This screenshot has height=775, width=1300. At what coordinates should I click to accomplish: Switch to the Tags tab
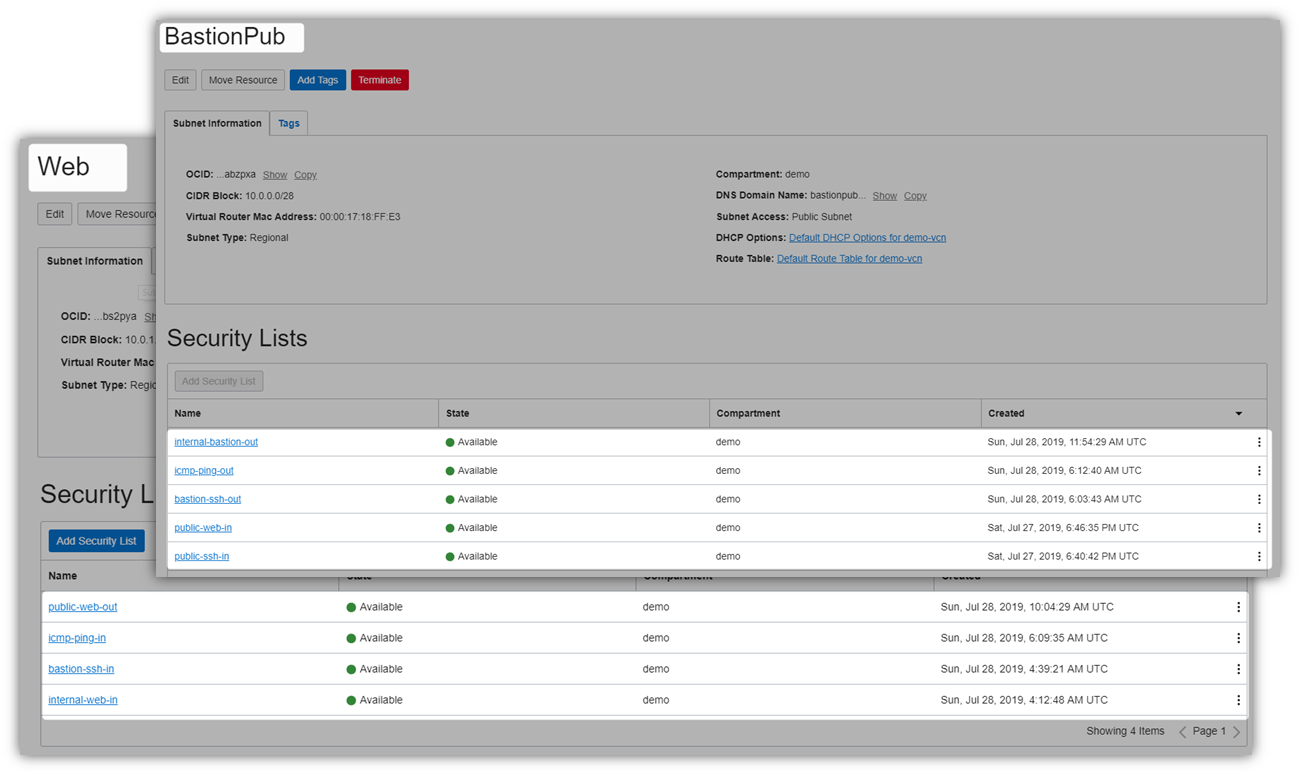point(288,123)
